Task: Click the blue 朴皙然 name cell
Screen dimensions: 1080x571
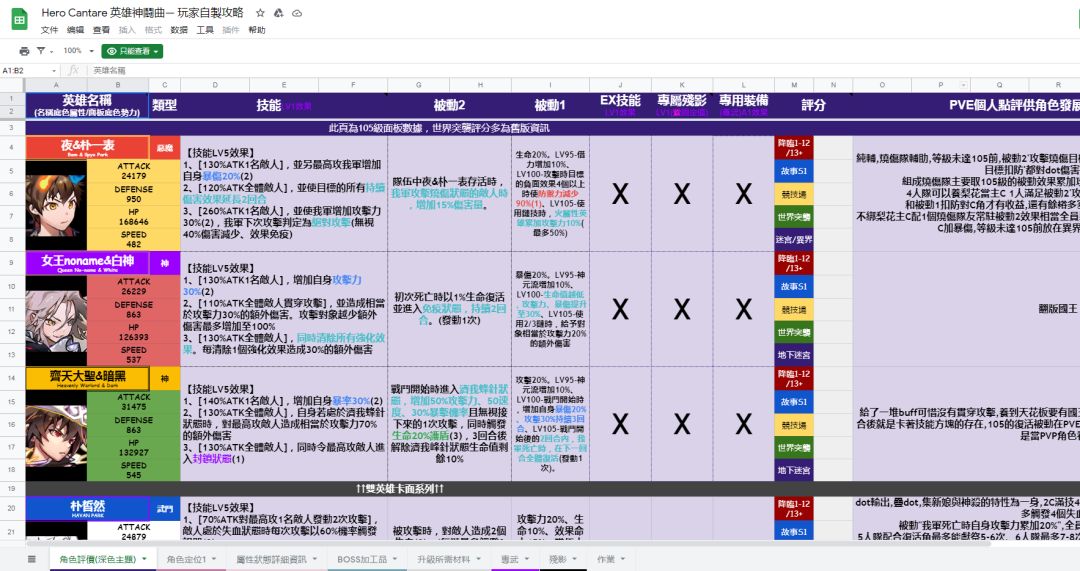Action: (87, 508)
